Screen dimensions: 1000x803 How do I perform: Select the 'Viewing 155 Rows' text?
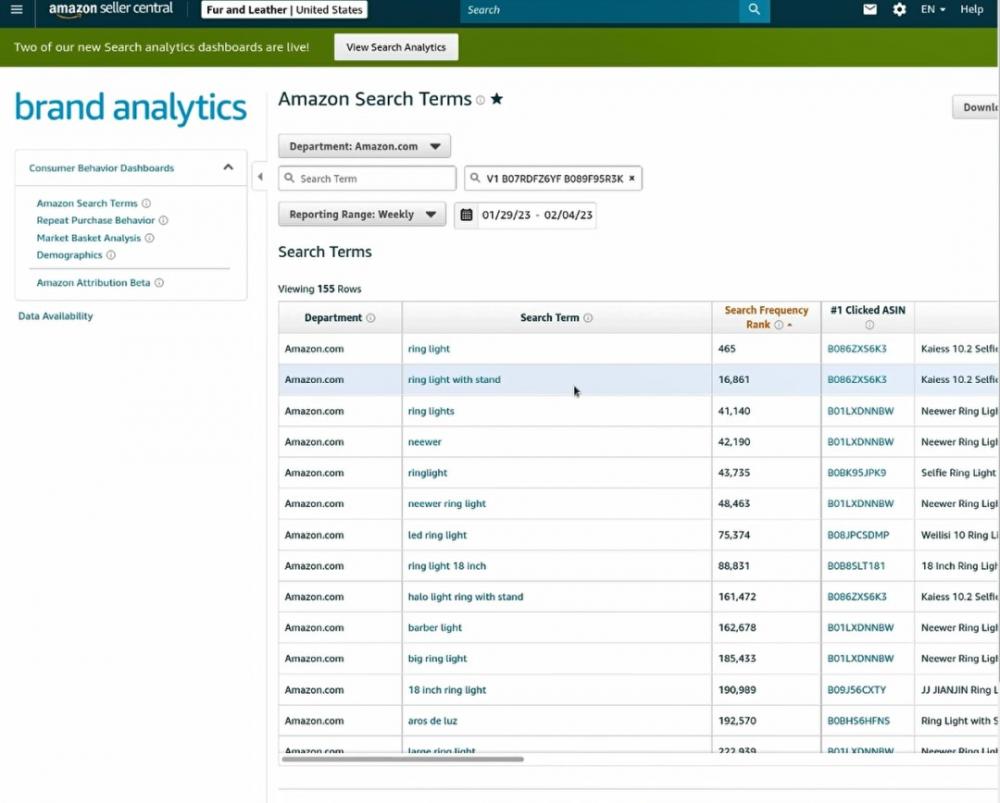[320, 289]
